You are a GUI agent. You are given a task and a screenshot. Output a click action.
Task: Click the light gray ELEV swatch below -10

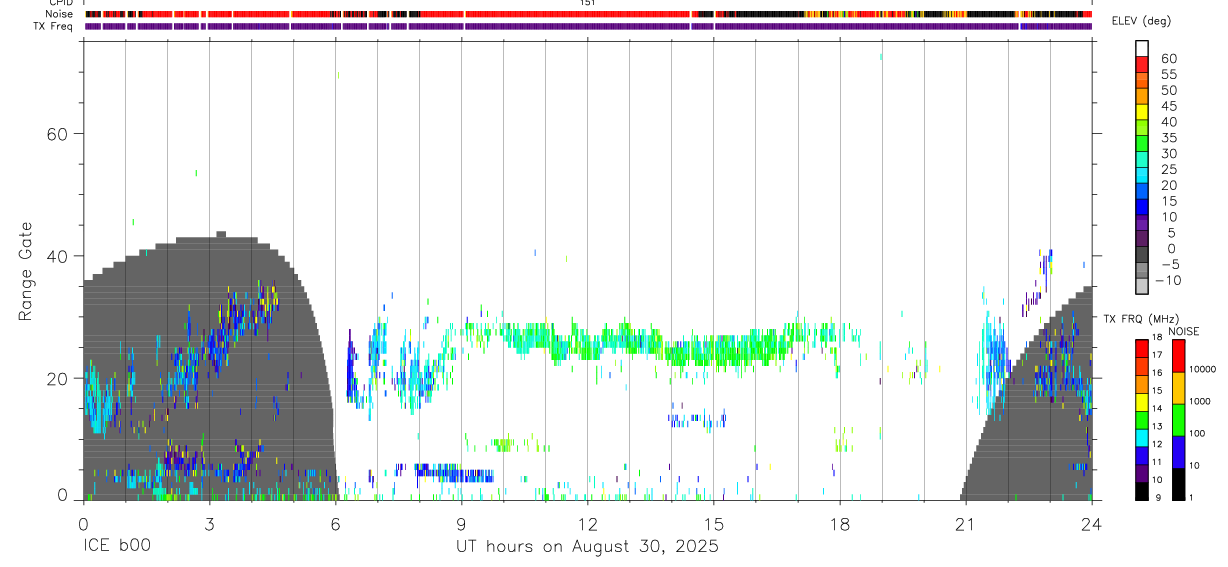click(x=1142, y=286)
